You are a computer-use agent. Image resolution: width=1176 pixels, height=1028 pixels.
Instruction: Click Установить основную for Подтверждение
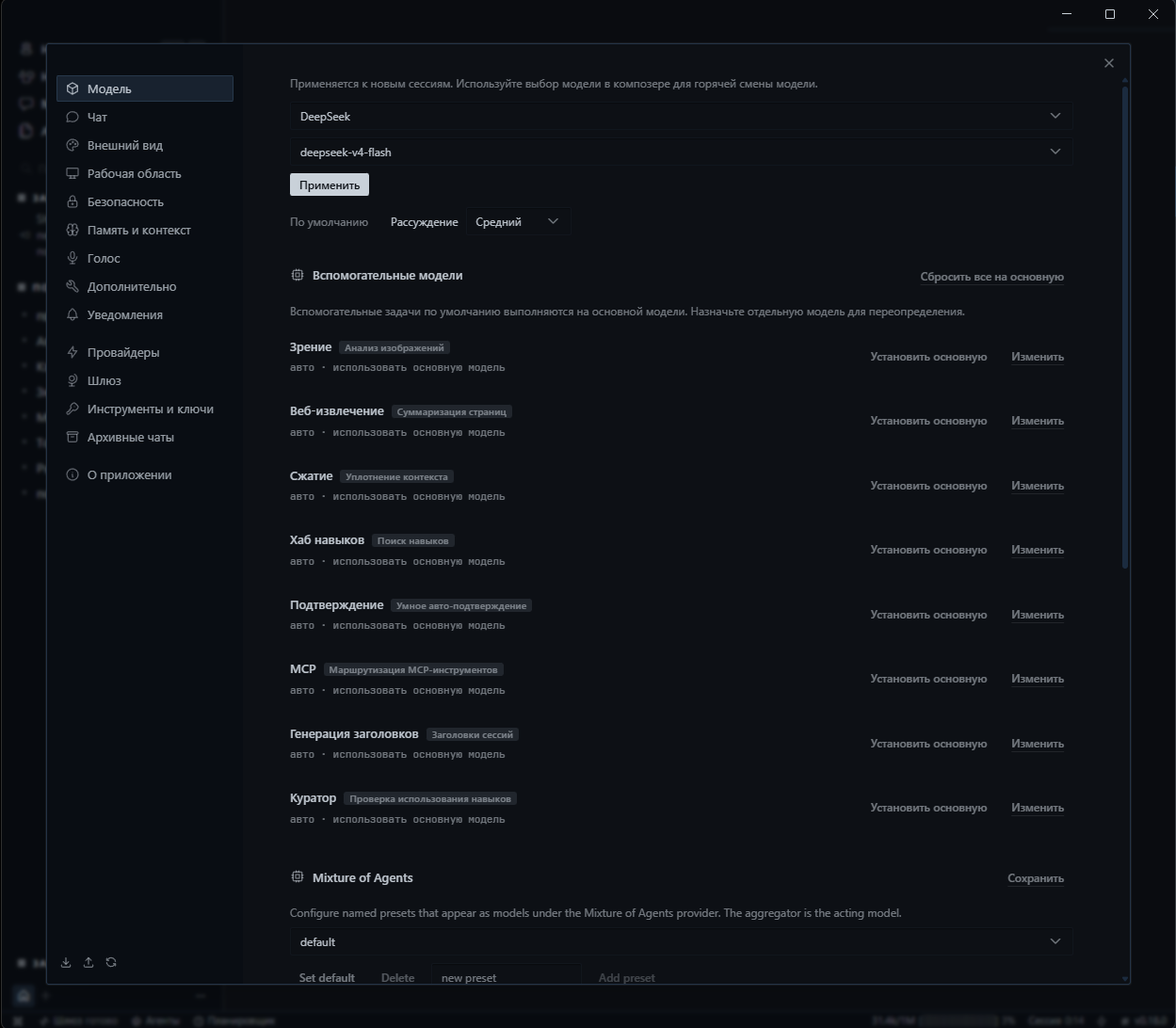(928, 615)
